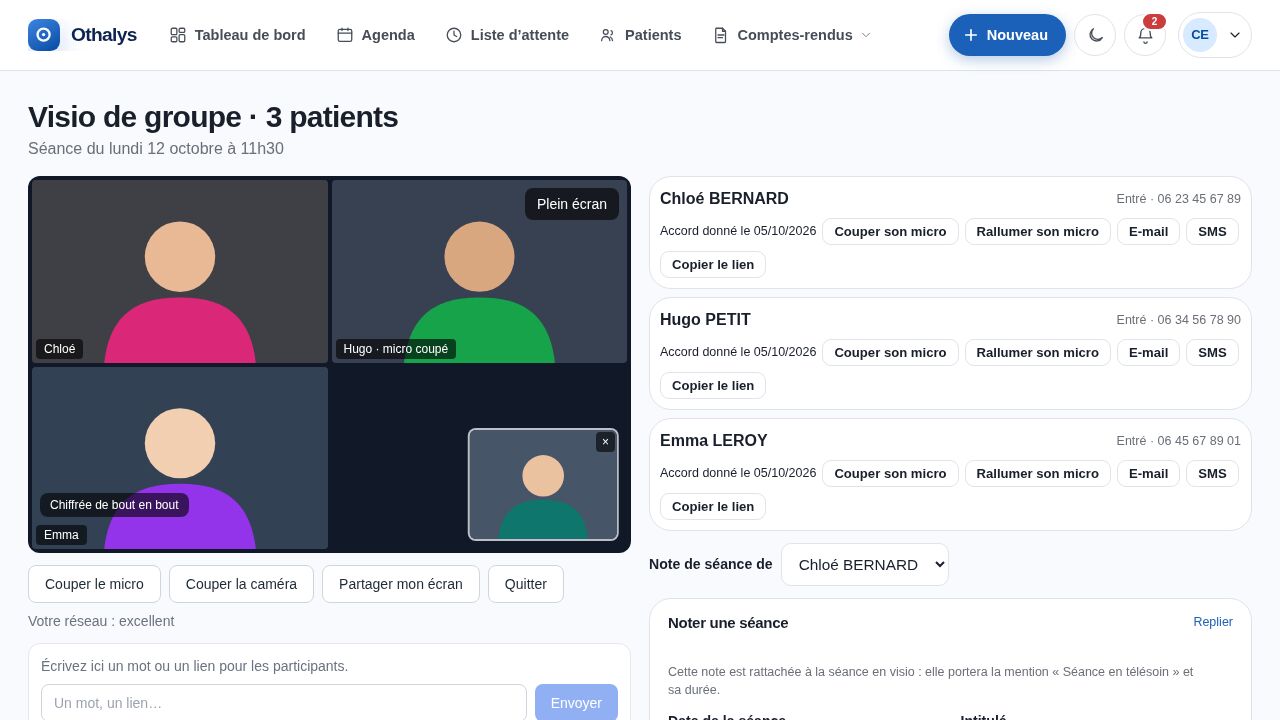Send SMS to Emma LEROY
The height and width of the screenshot is (720, 1280).
pos(1212,473)
